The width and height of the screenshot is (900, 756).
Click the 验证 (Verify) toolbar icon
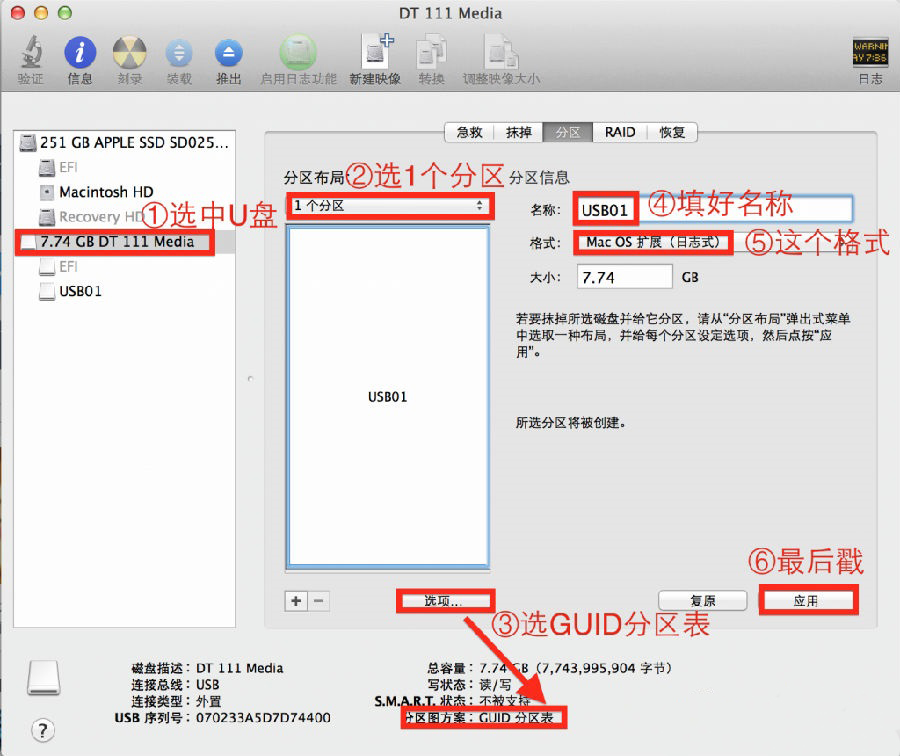[30, 55]
